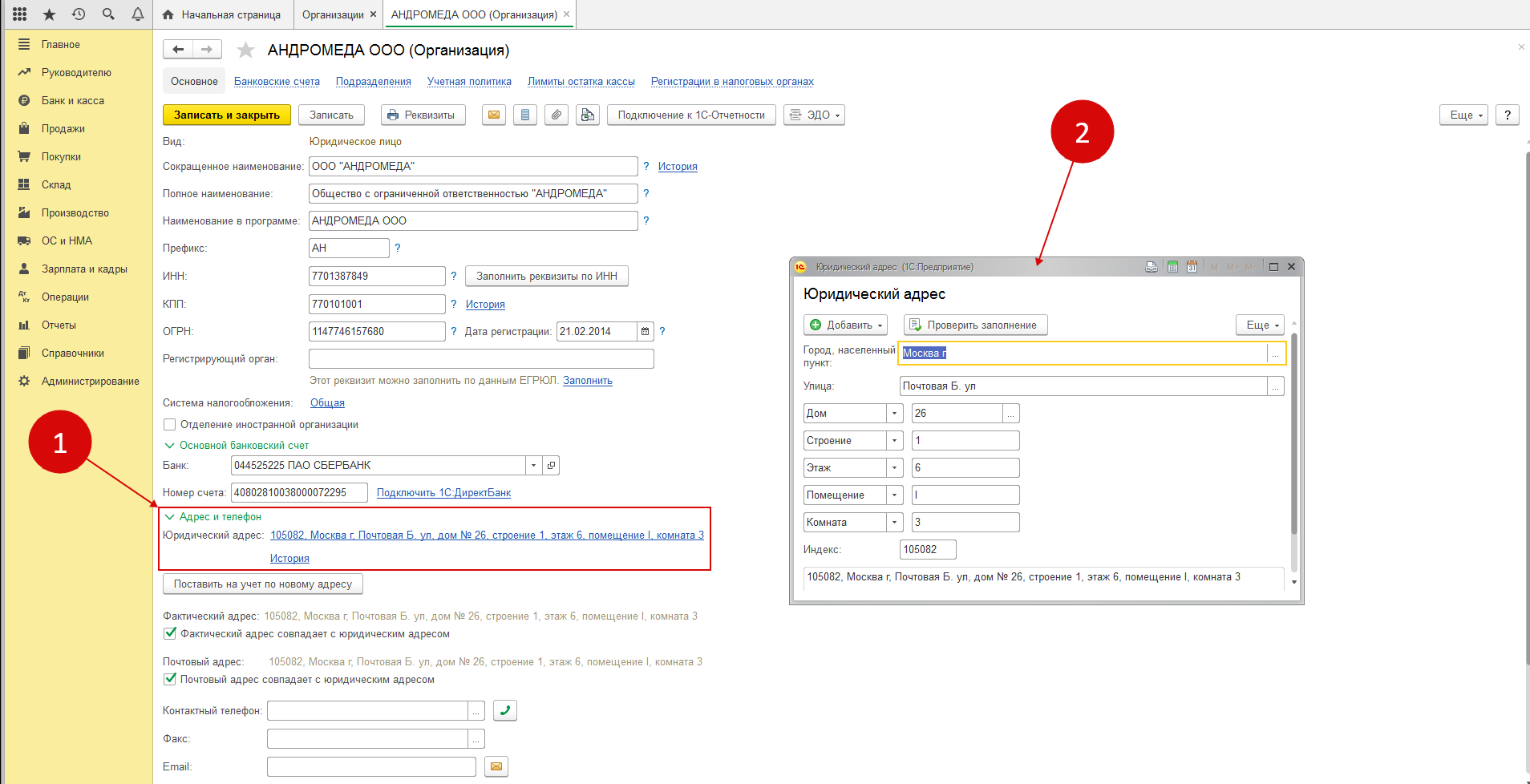Click the search magnifier icon
This screenshot has height=784, width=1530.
(108, 14)
